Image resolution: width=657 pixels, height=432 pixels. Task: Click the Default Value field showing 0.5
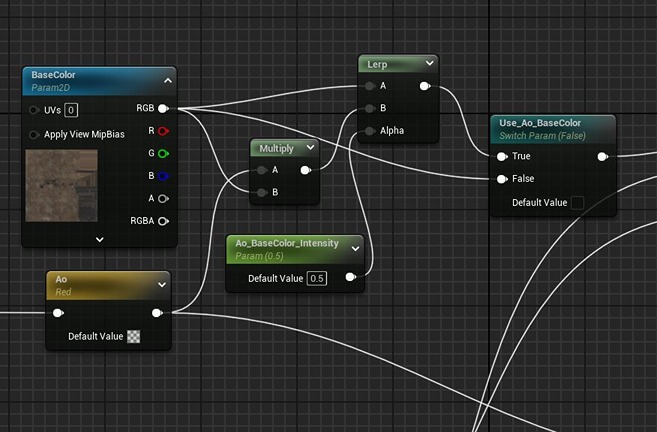pos(317,279)
